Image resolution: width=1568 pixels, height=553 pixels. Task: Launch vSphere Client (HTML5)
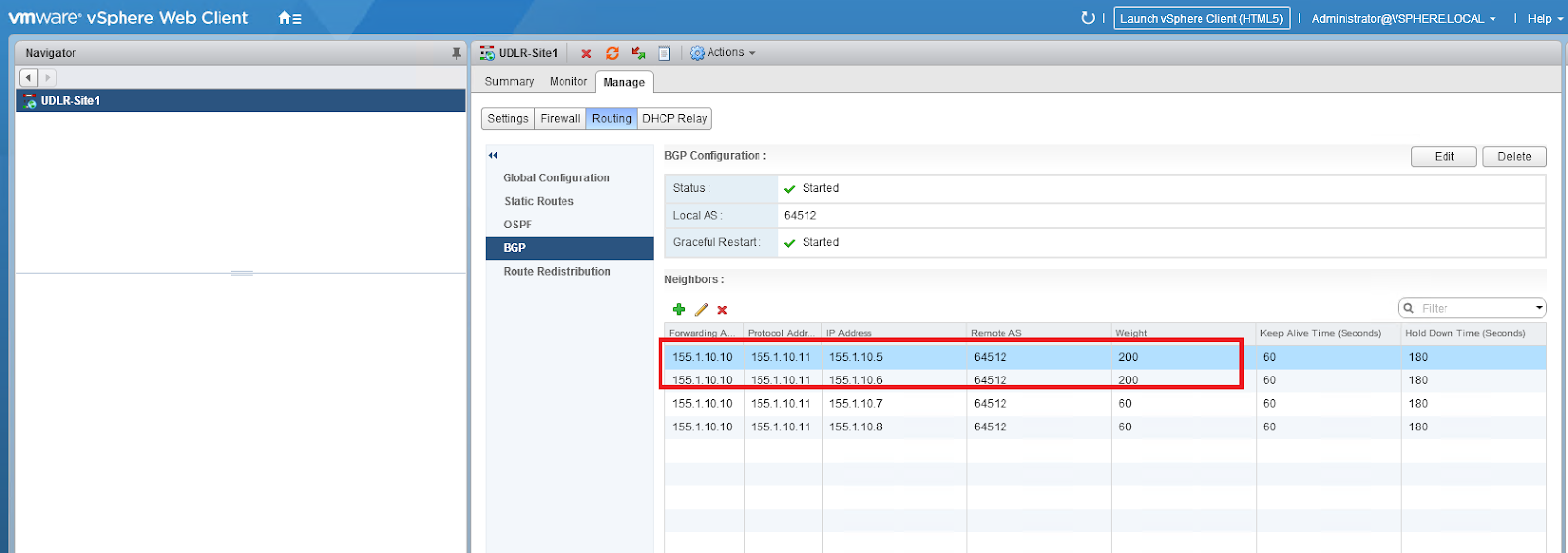point(1200,19)
